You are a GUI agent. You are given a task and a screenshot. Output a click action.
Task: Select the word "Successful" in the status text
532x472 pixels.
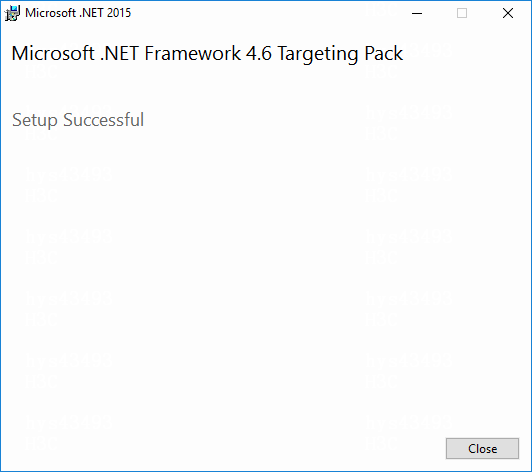(103, 119)
